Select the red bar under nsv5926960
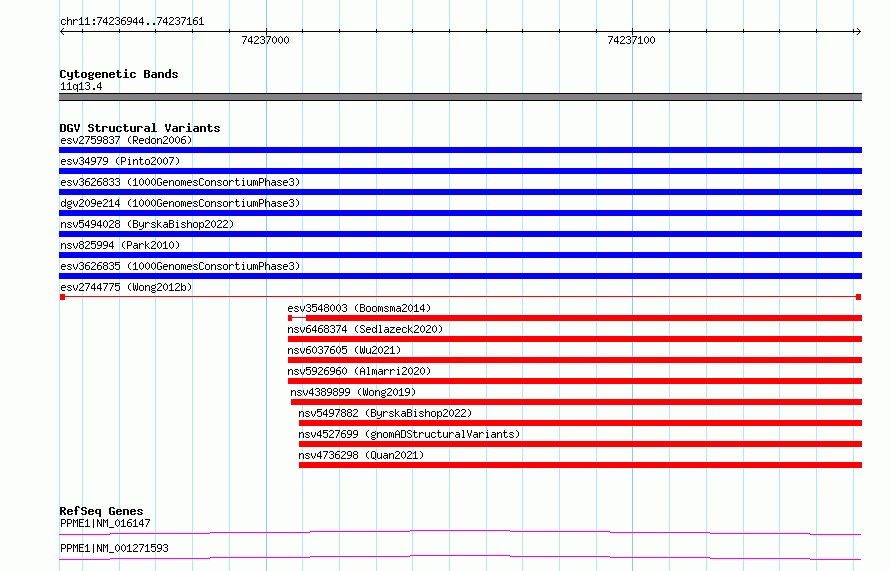Viewport: 890px width, 571px height. (x=575, y=381)
